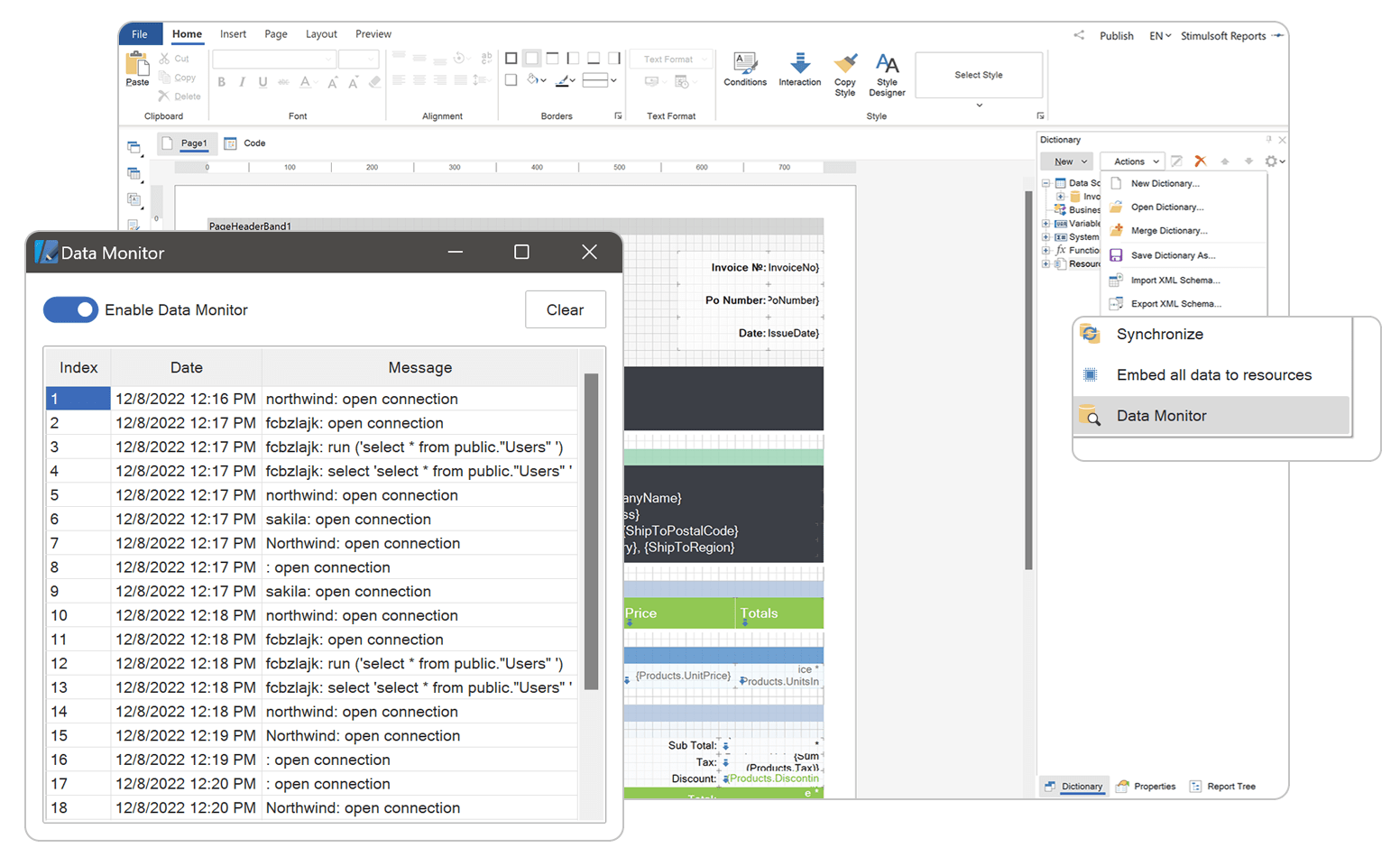1400x866 pixels.
Task: Click the Data Monitor vertical scrollbar
Action: point(592,531)
